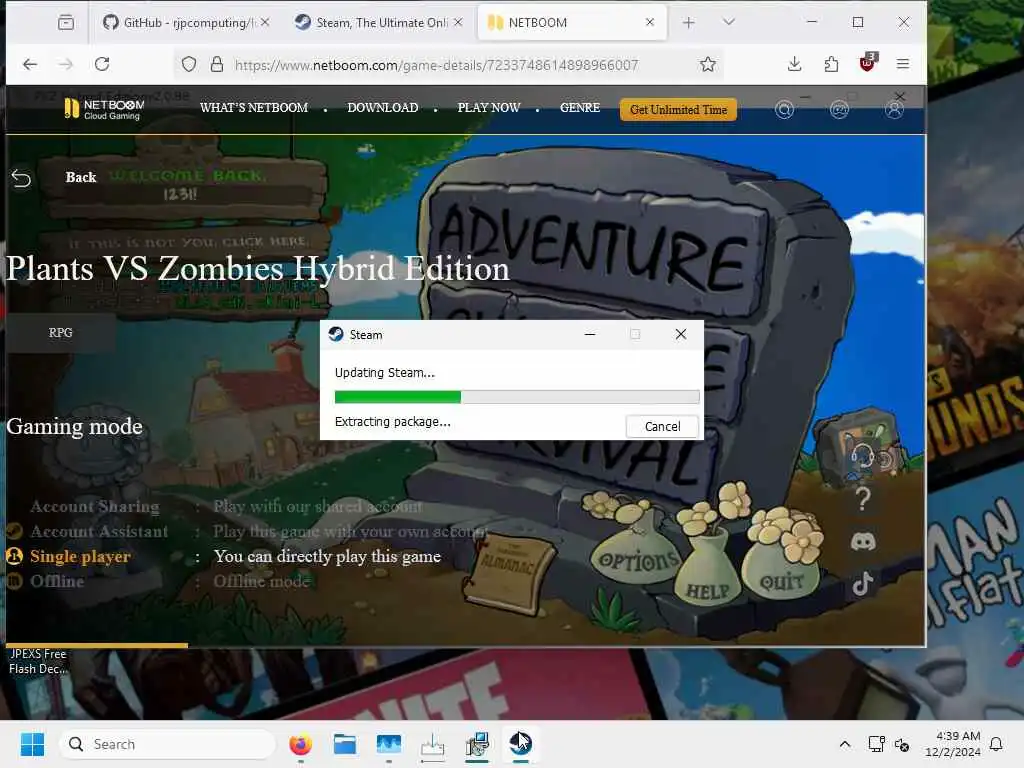
Task: Open a new browser tab
Action: point(688,22)
